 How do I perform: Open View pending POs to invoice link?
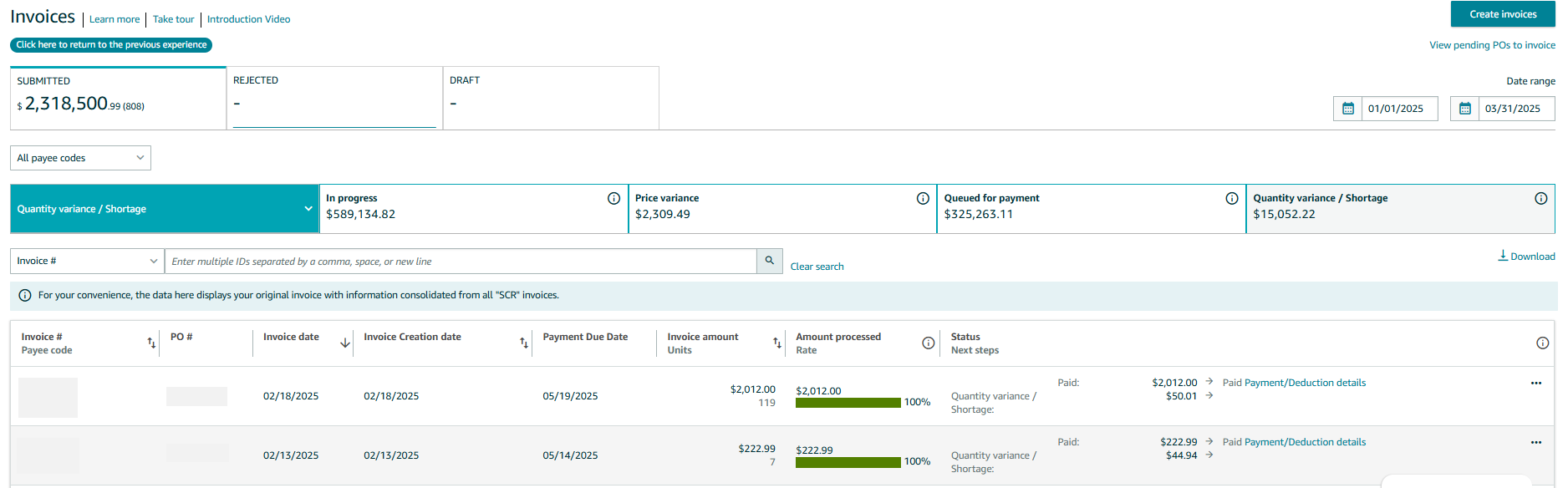(x=1492, y=45)
